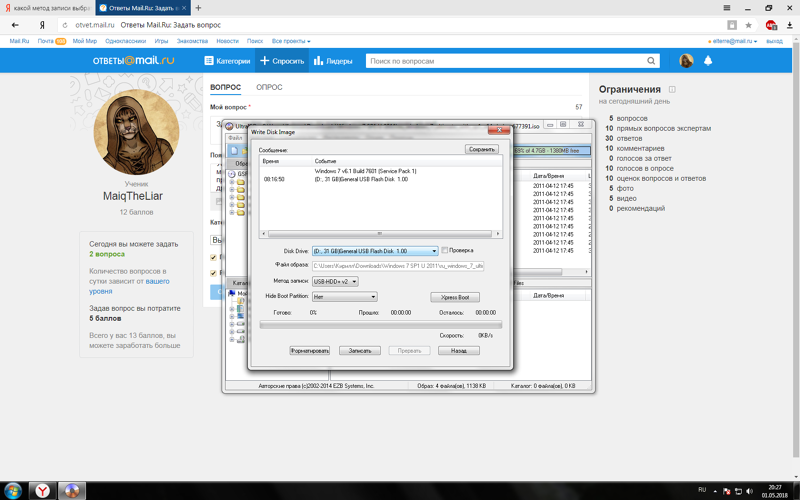
Task: Click the Ответы@mail.ru logo
Action: 133,60
